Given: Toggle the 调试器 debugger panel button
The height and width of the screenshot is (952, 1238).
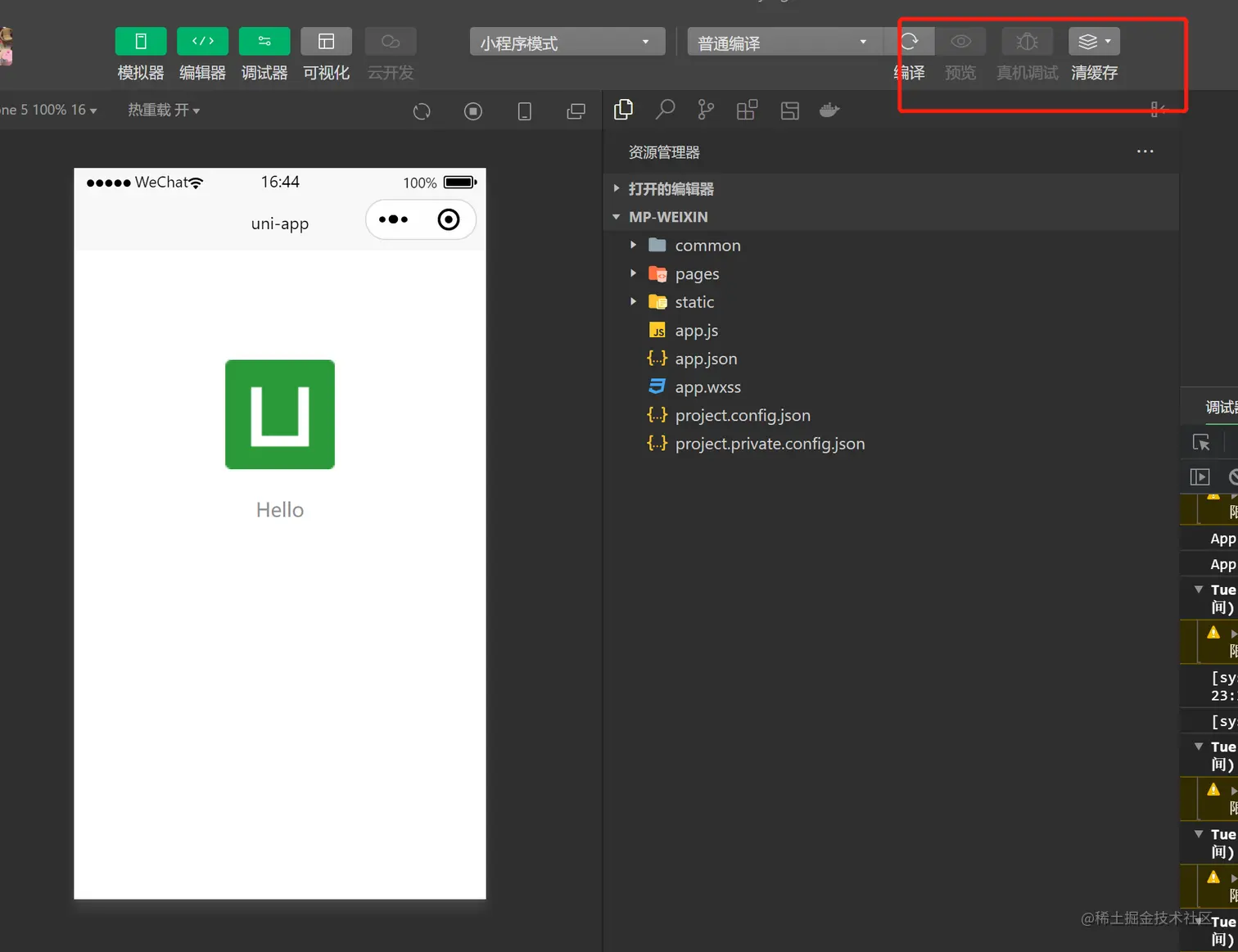Looking at the screenshot, I should coord(264,41).
